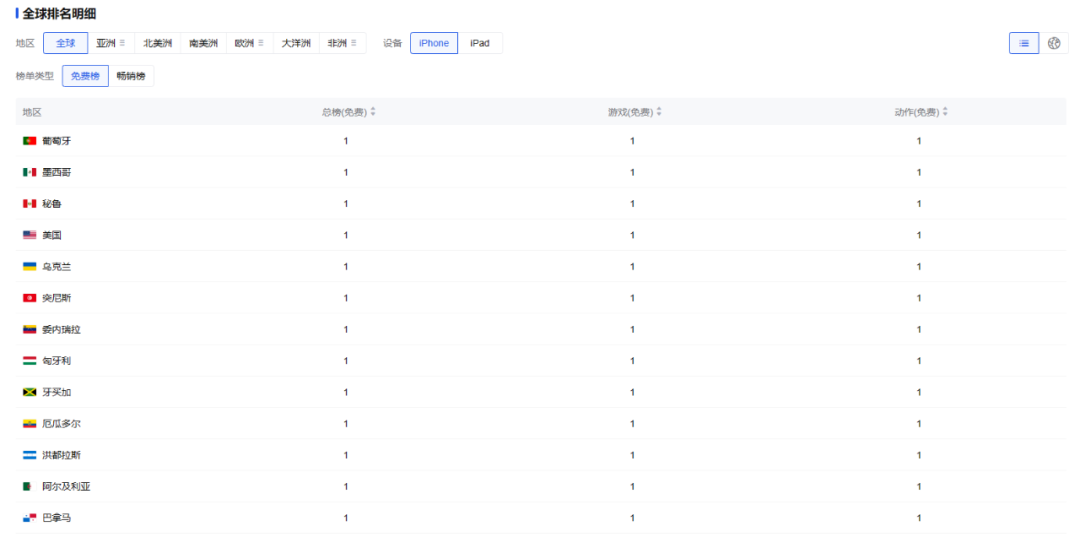The height and width of the screenshot is (537, 1080).
Task: Click the 委内瑞拉 country name
Action: pos(61,330)
